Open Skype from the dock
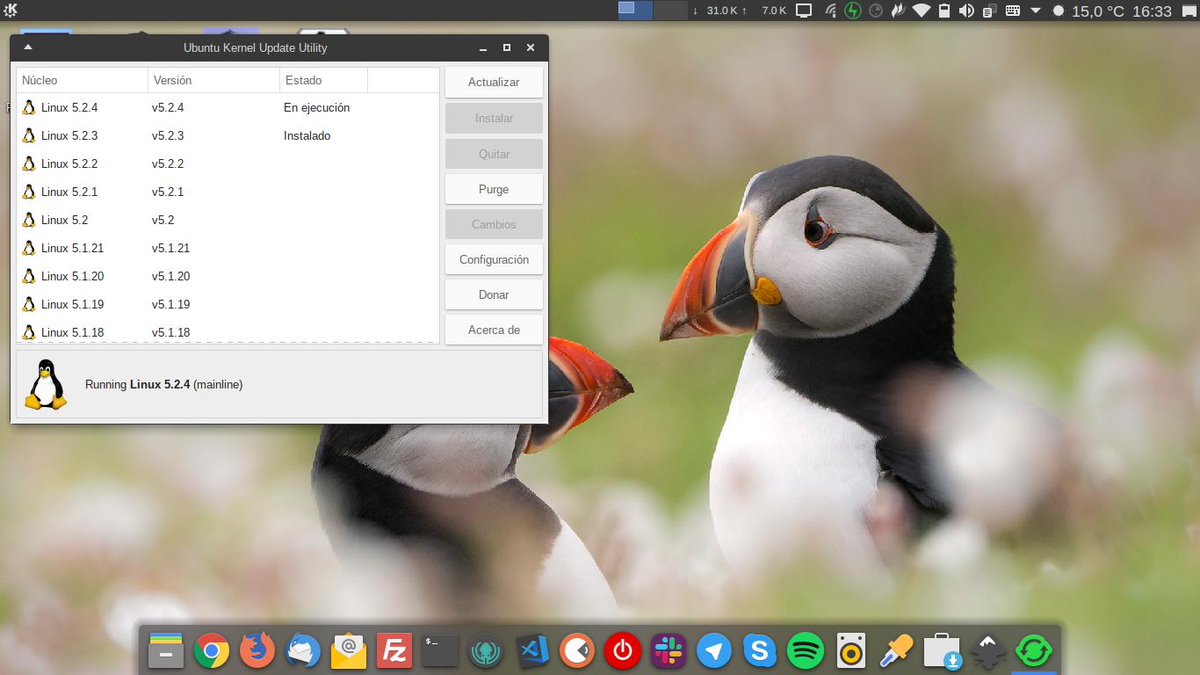Viewport: 1200px width, 675px height. click(760, 651)
